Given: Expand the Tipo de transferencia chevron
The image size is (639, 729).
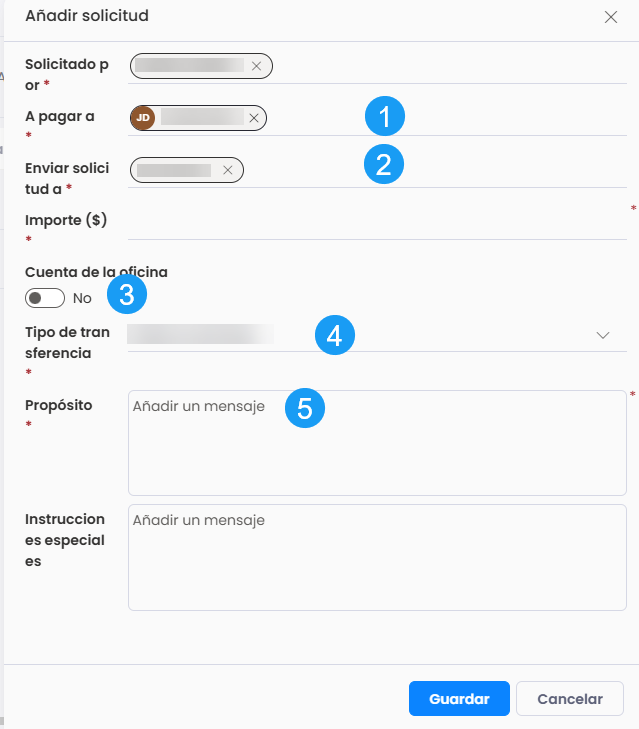Looking at the screenshot, I should (603, 335).
